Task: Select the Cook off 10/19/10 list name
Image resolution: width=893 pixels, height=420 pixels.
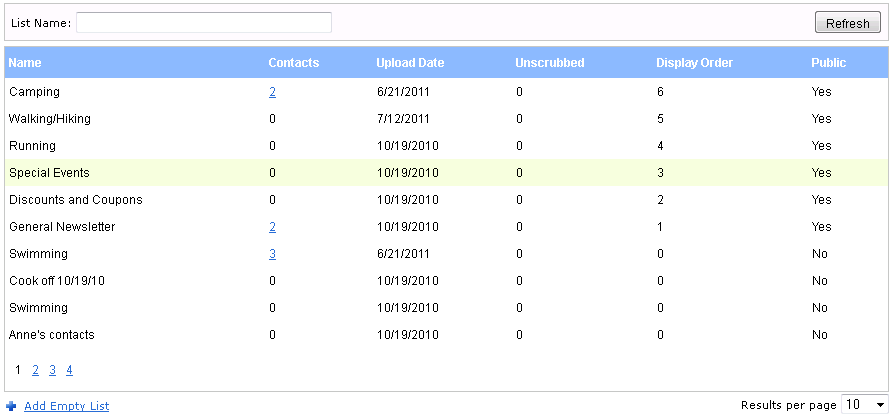Action: point(57,281)
